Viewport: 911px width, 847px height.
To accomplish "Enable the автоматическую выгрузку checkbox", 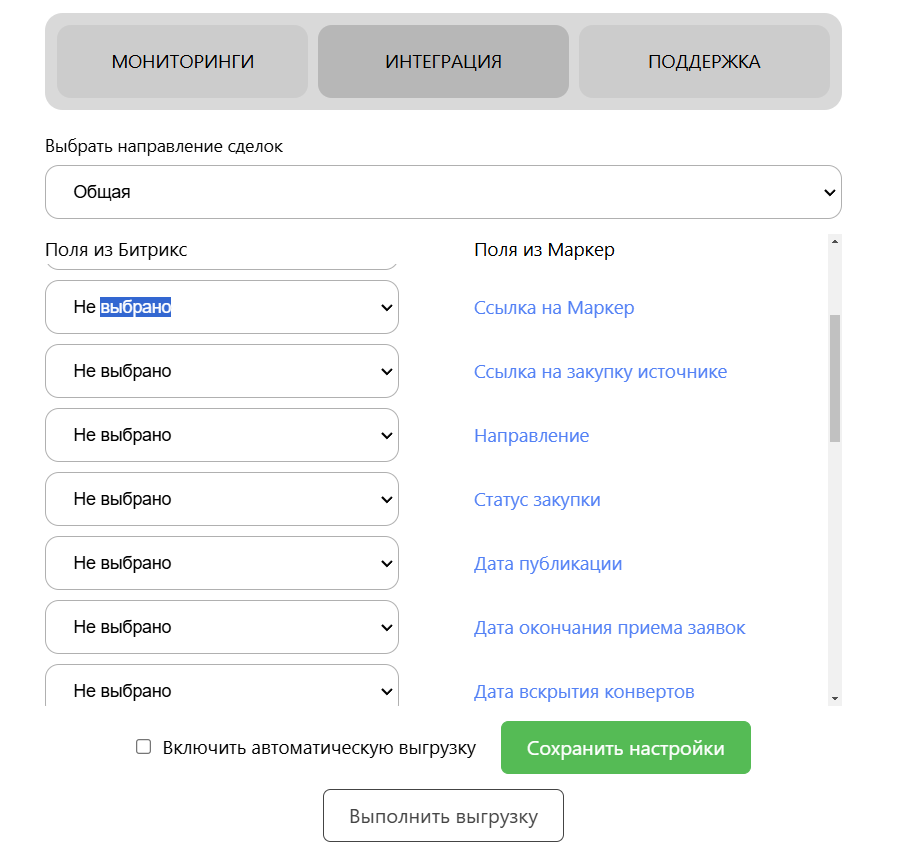I will 144,747.
